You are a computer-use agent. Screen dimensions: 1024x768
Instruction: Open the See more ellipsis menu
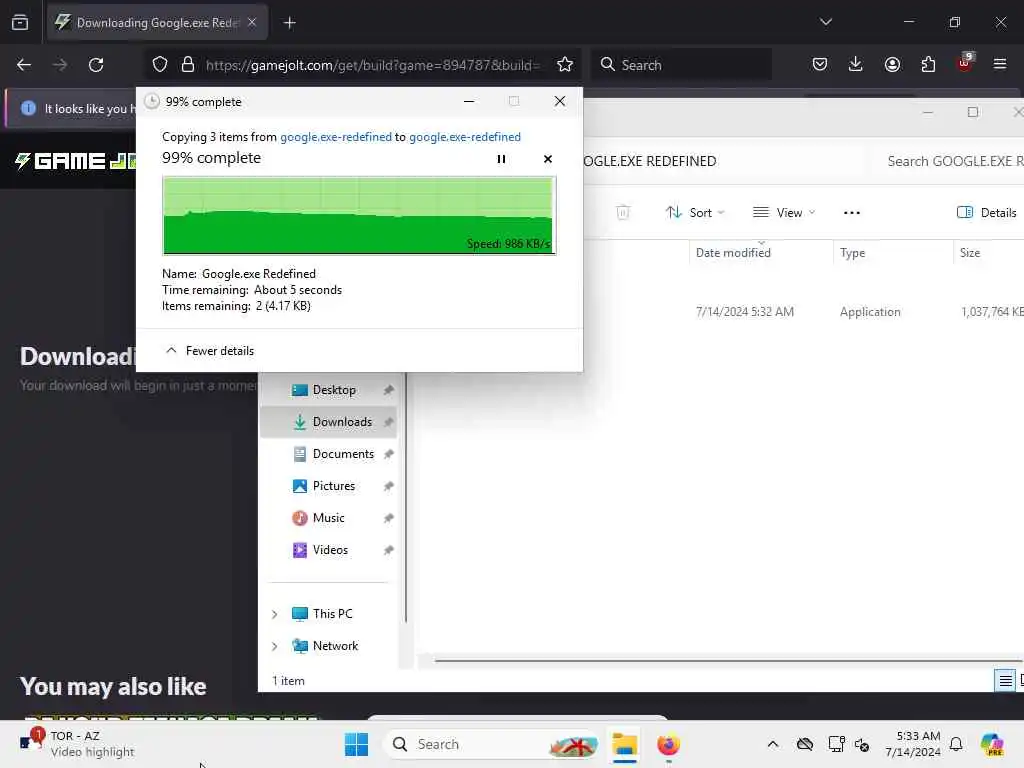point(852,213)
